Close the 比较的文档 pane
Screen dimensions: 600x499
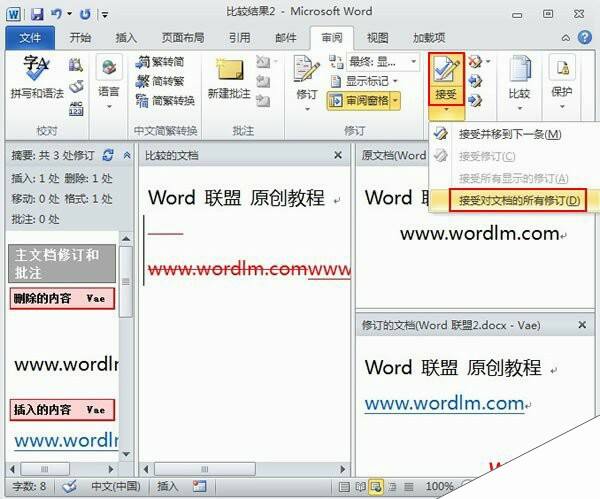(338, 155)
